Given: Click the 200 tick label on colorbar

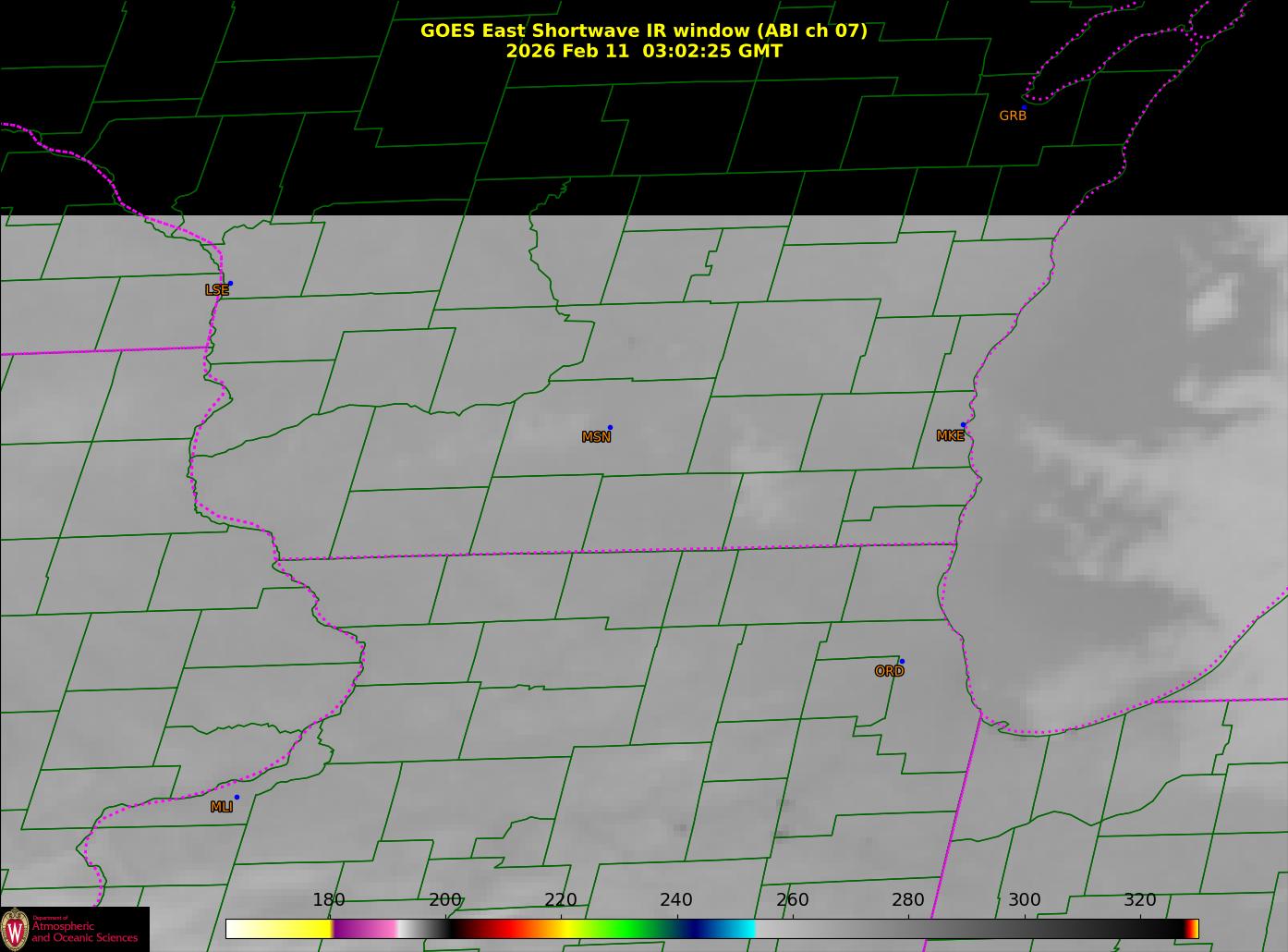Looking at the screenshot, I should (x=445, y=900).
